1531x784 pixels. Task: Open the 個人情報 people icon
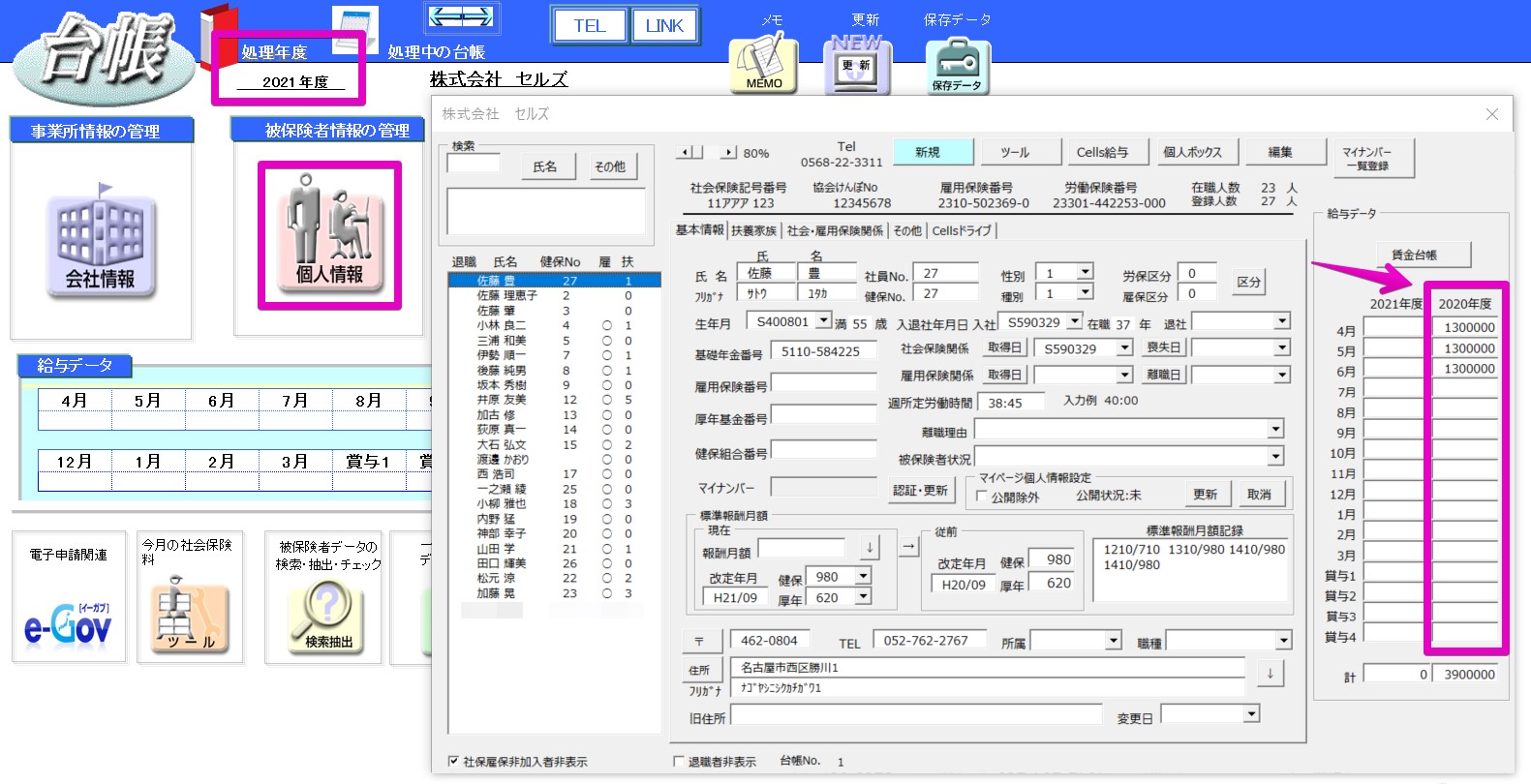[329, 235]
